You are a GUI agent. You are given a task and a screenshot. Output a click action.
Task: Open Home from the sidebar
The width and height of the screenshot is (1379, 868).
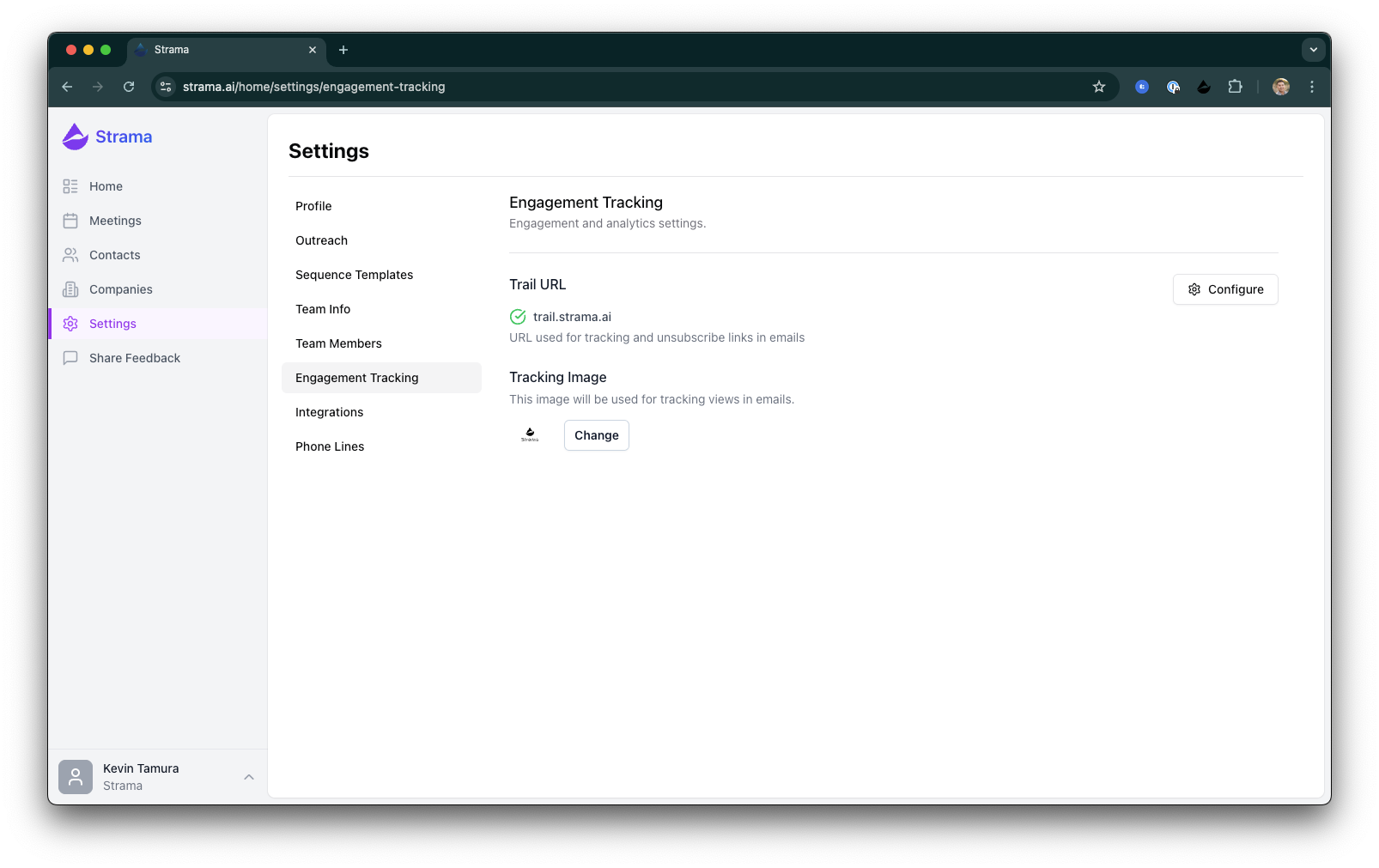(157, 186)
